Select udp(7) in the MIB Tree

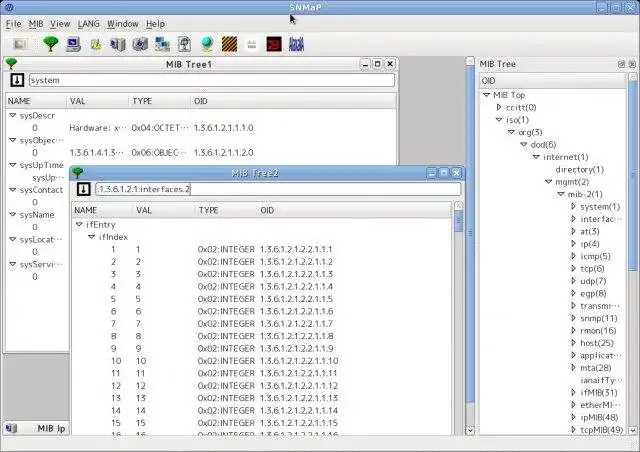click(593, 281)
